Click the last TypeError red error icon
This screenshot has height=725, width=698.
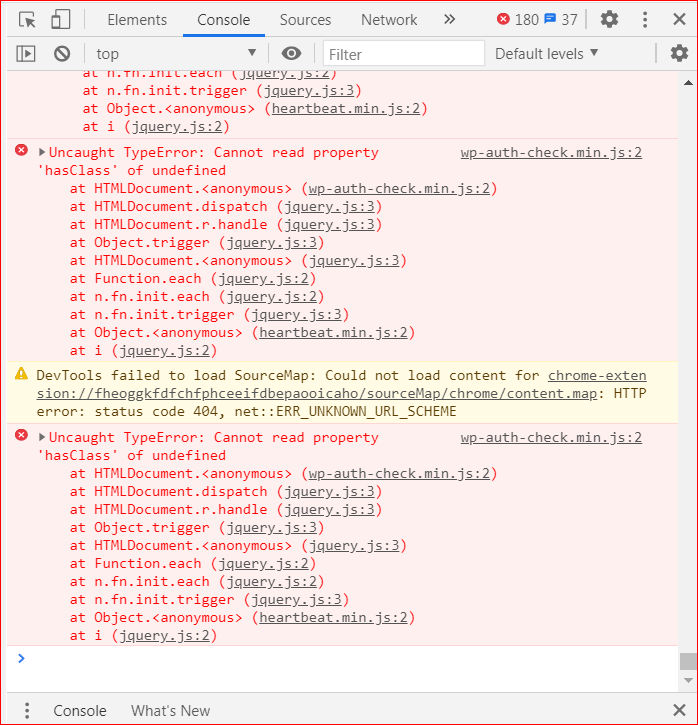(x=21, y=435)
